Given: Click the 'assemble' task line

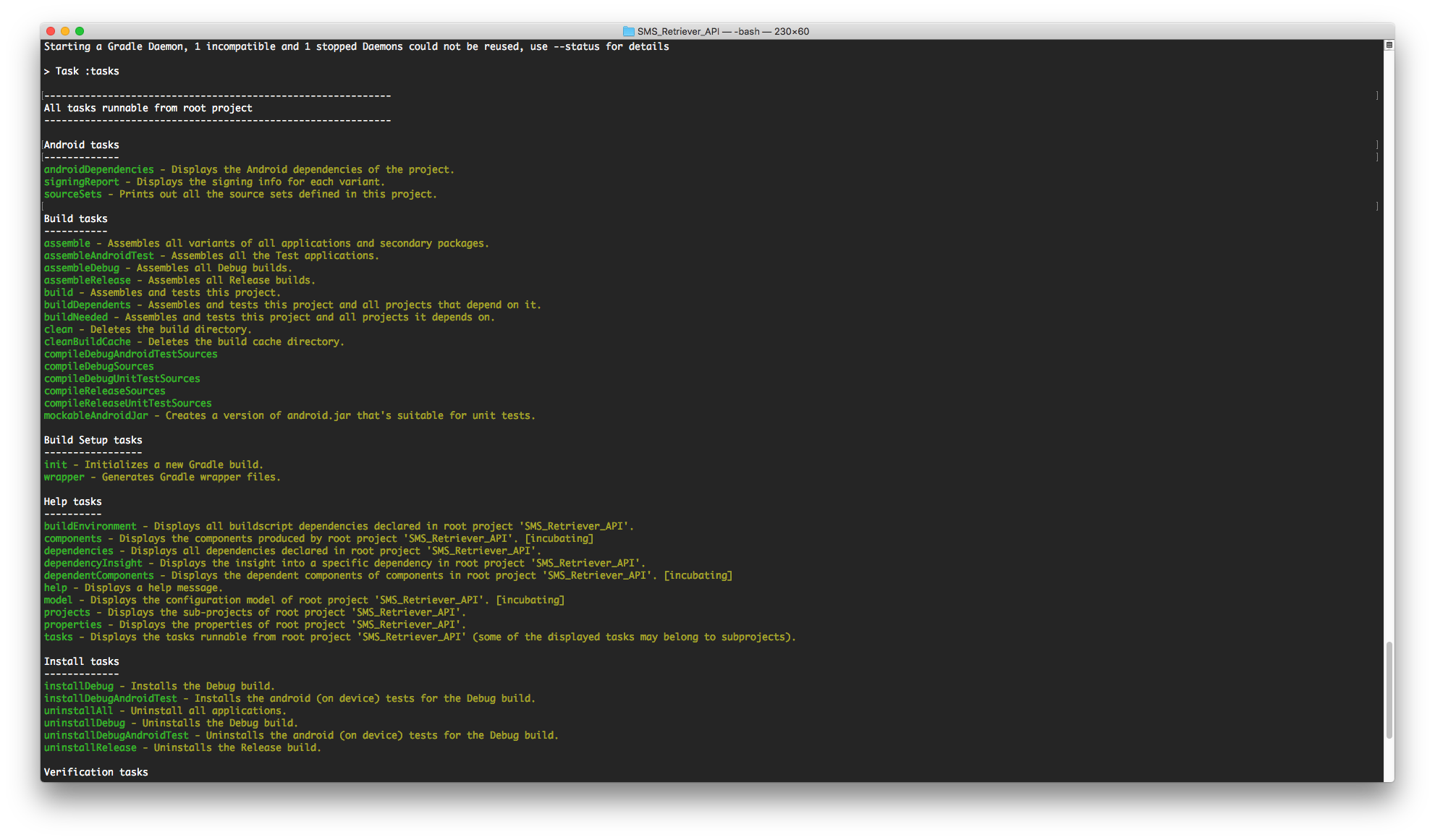Looking at the screenshot, I should coord(266,243).
